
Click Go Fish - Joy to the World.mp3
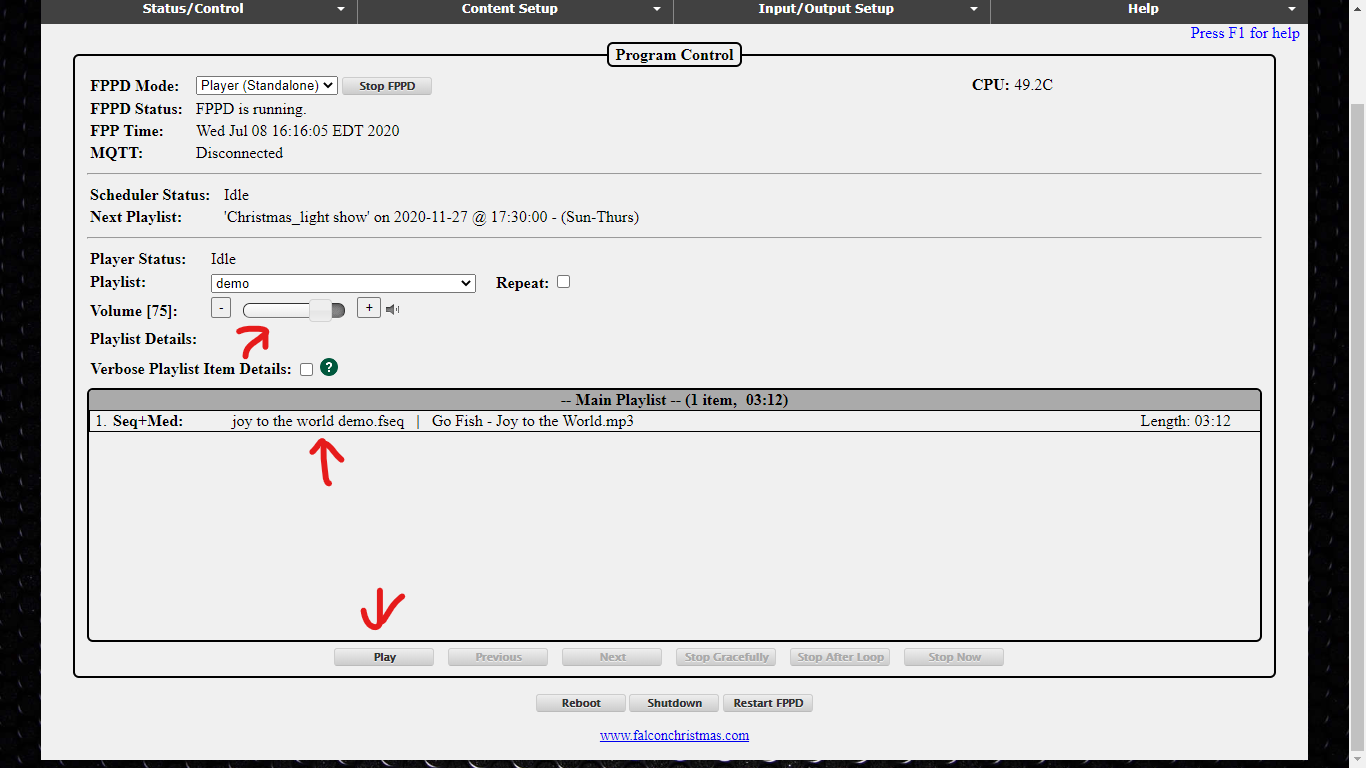[x=533, y=421]
